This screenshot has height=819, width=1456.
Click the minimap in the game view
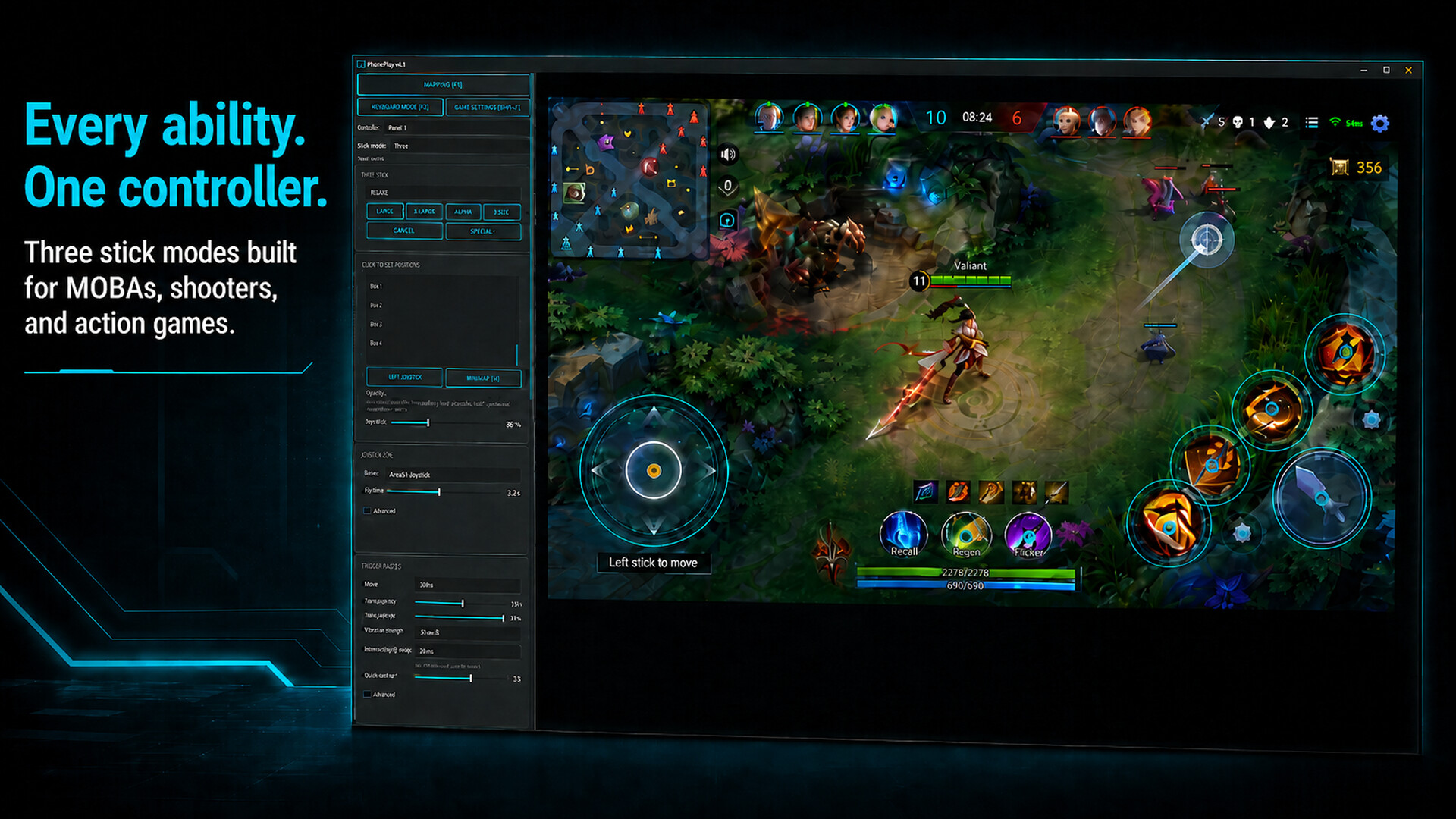(x=629, y=179)
